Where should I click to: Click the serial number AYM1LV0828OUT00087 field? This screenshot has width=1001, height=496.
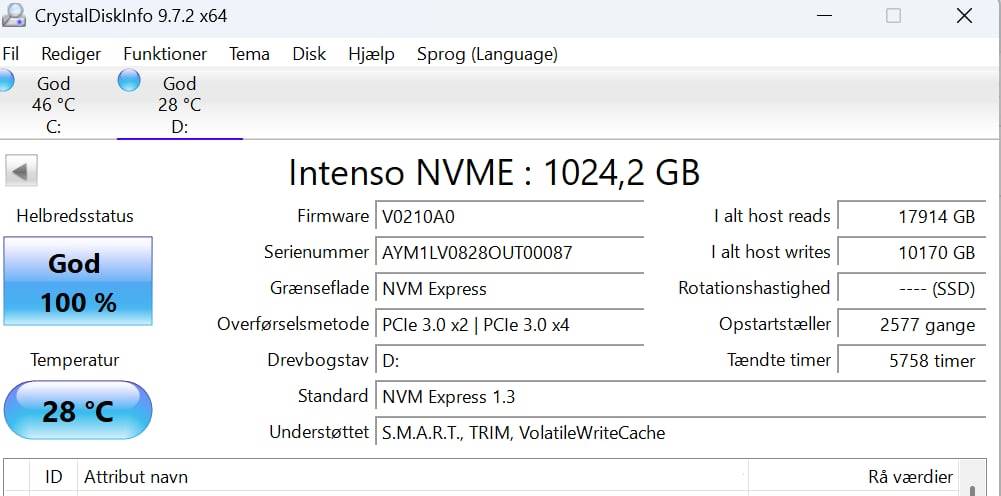(509, 253)
